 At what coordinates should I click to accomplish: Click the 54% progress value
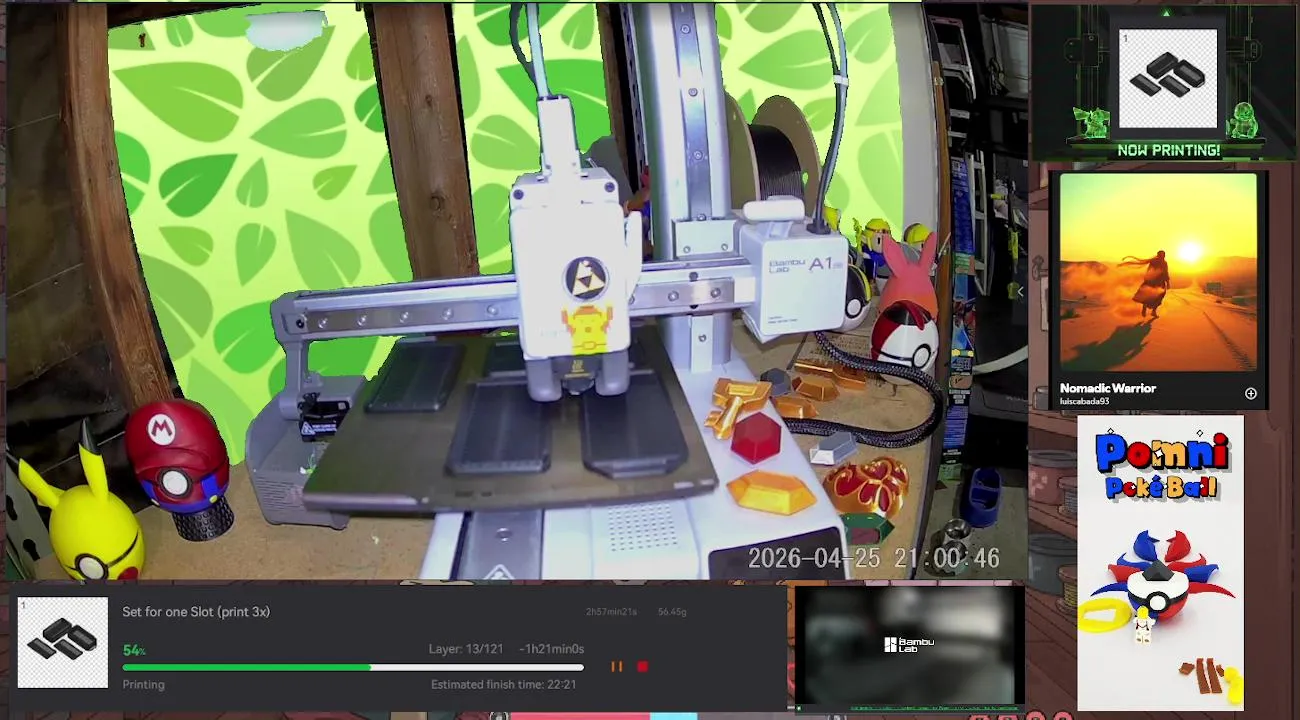pos(134,651)
